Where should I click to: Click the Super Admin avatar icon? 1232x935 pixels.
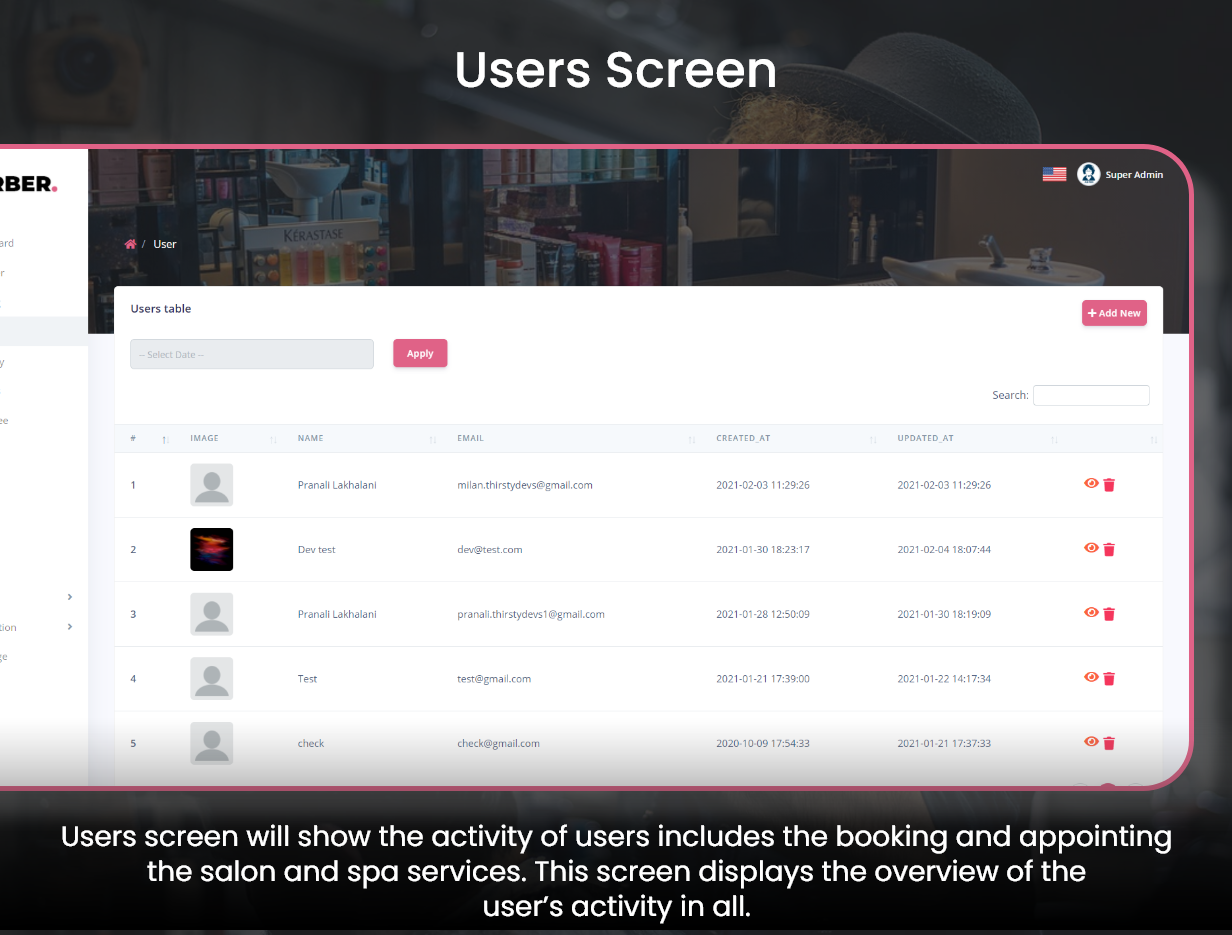[1089, 174]
